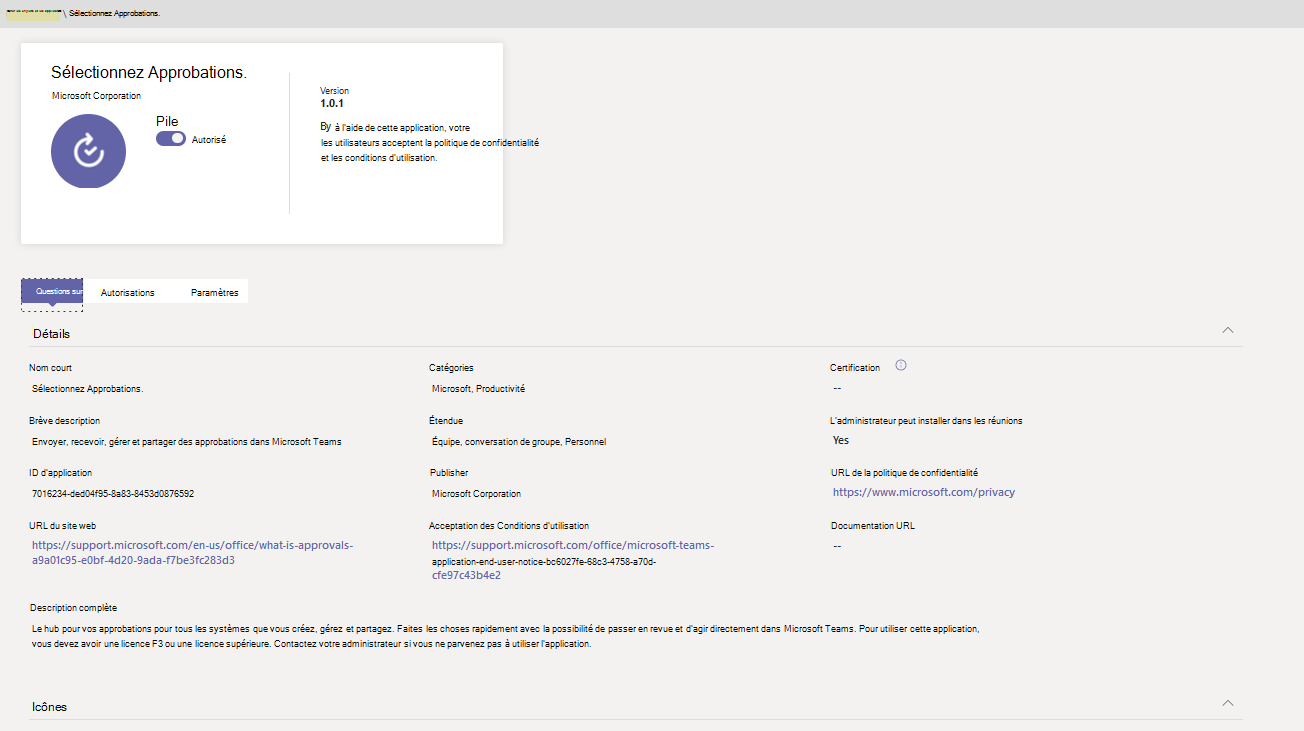The width and height of the screenshot is (1304, 731).
Task: Select the Questions sur tab
Action: pos(52,292)
